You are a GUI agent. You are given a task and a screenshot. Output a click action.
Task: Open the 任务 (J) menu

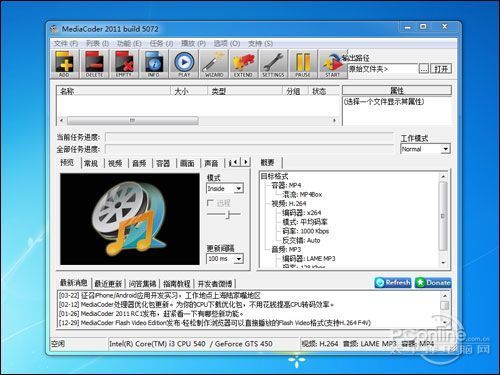click(x=161, y=43)
